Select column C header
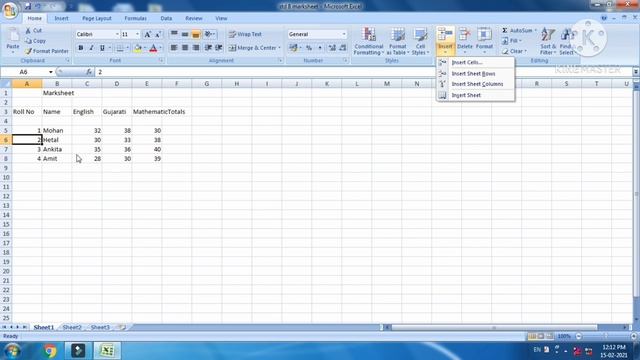Screen dimensions: 640x360 pos(87,84)
